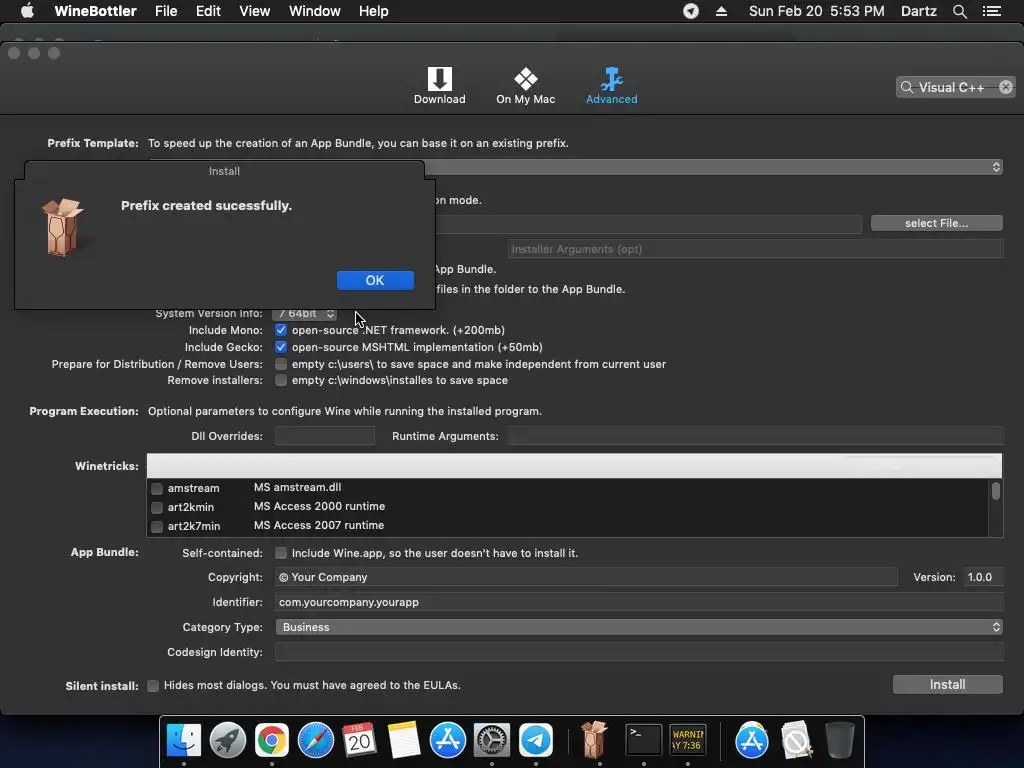Click the Dll Overrides input field

click(325, 436)
